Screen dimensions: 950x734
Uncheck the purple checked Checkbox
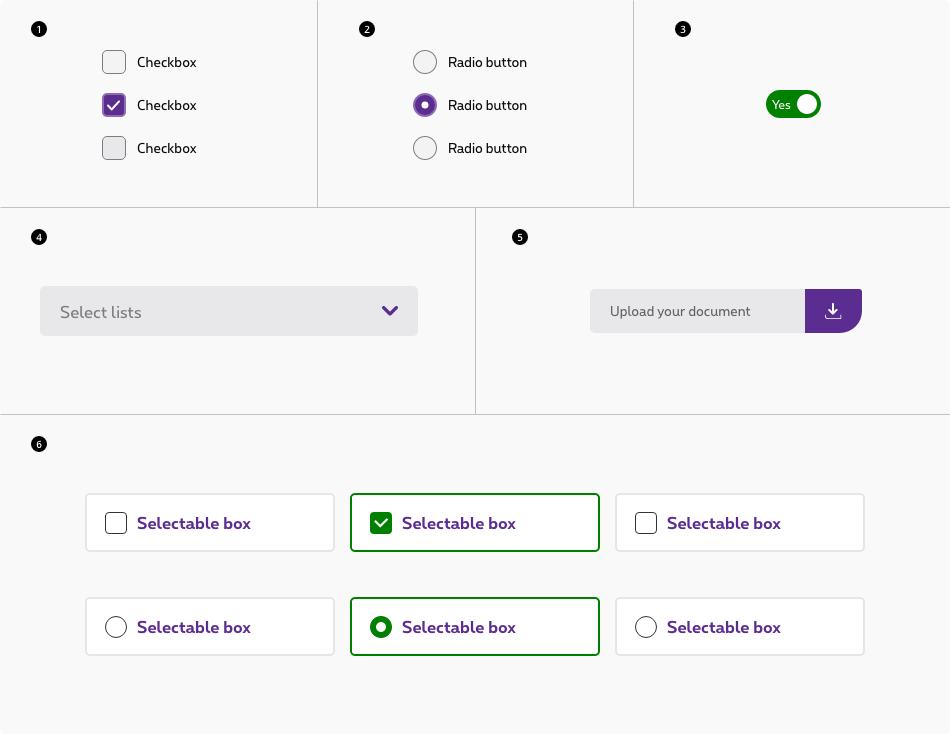[114, 105]
